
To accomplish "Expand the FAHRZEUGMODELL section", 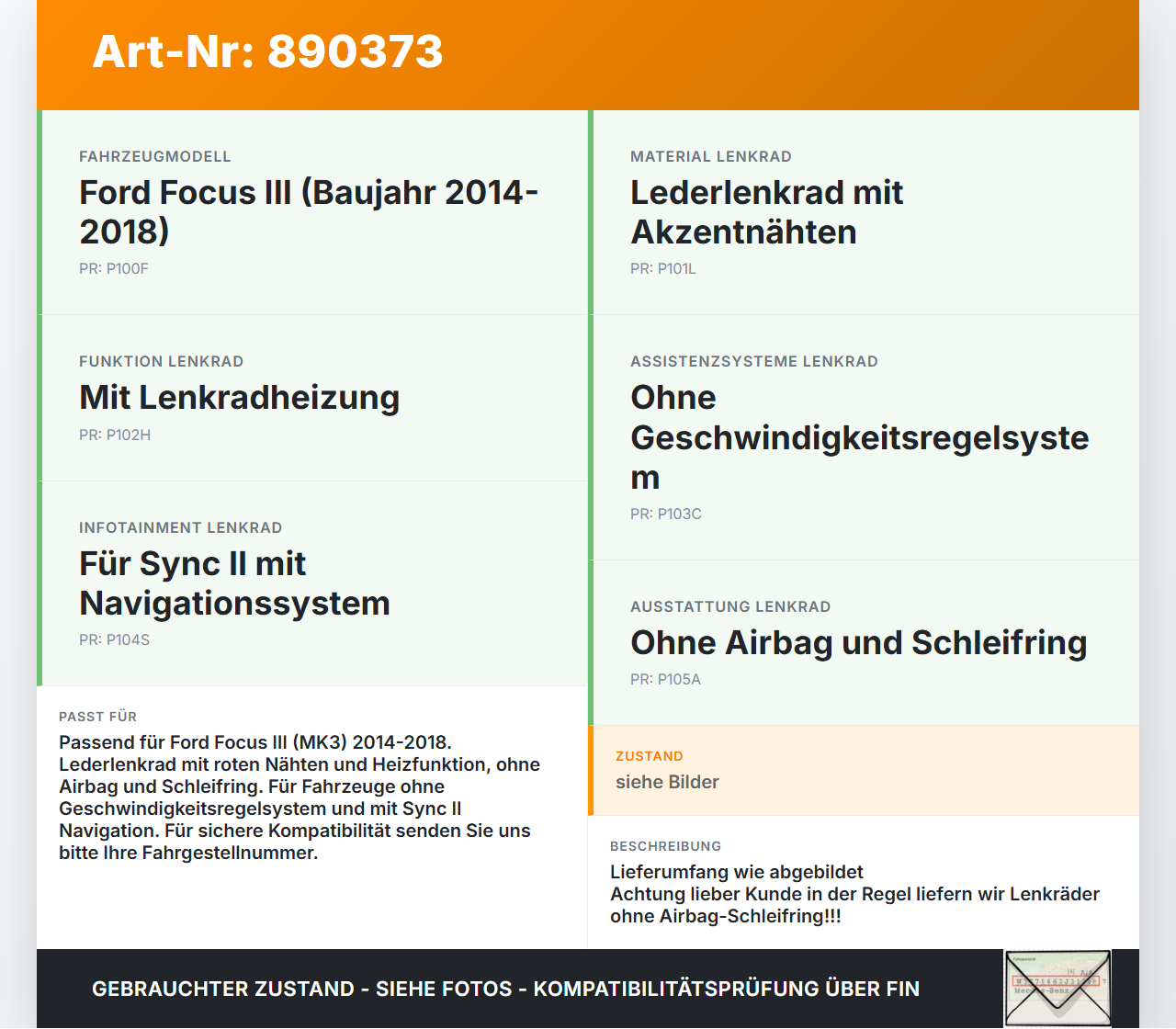I will [x=155, y=156].
